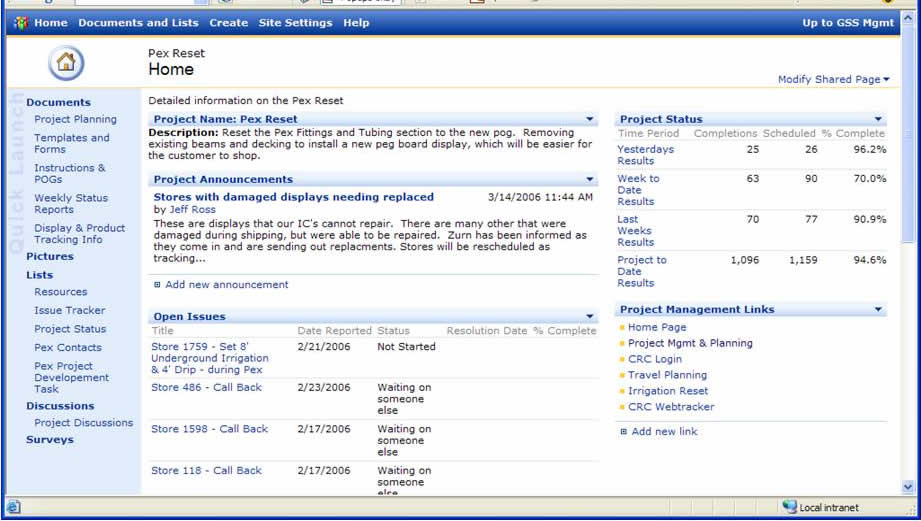Open Project Announcements web part menu arrow
This screenshot has height=521, width=921.
[x=590, y=180]
